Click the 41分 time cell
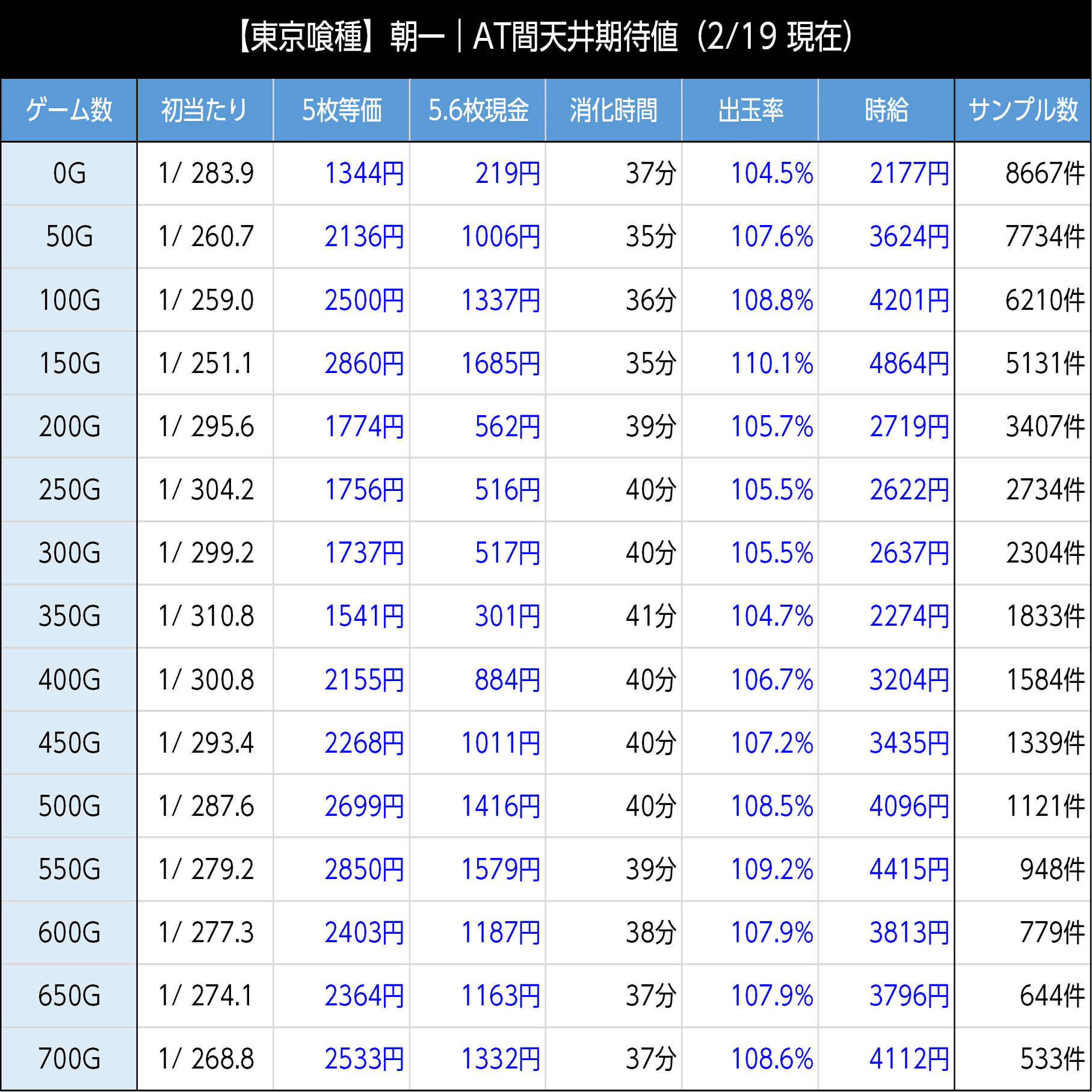The image size is (1092, 1092). (614, 616)
